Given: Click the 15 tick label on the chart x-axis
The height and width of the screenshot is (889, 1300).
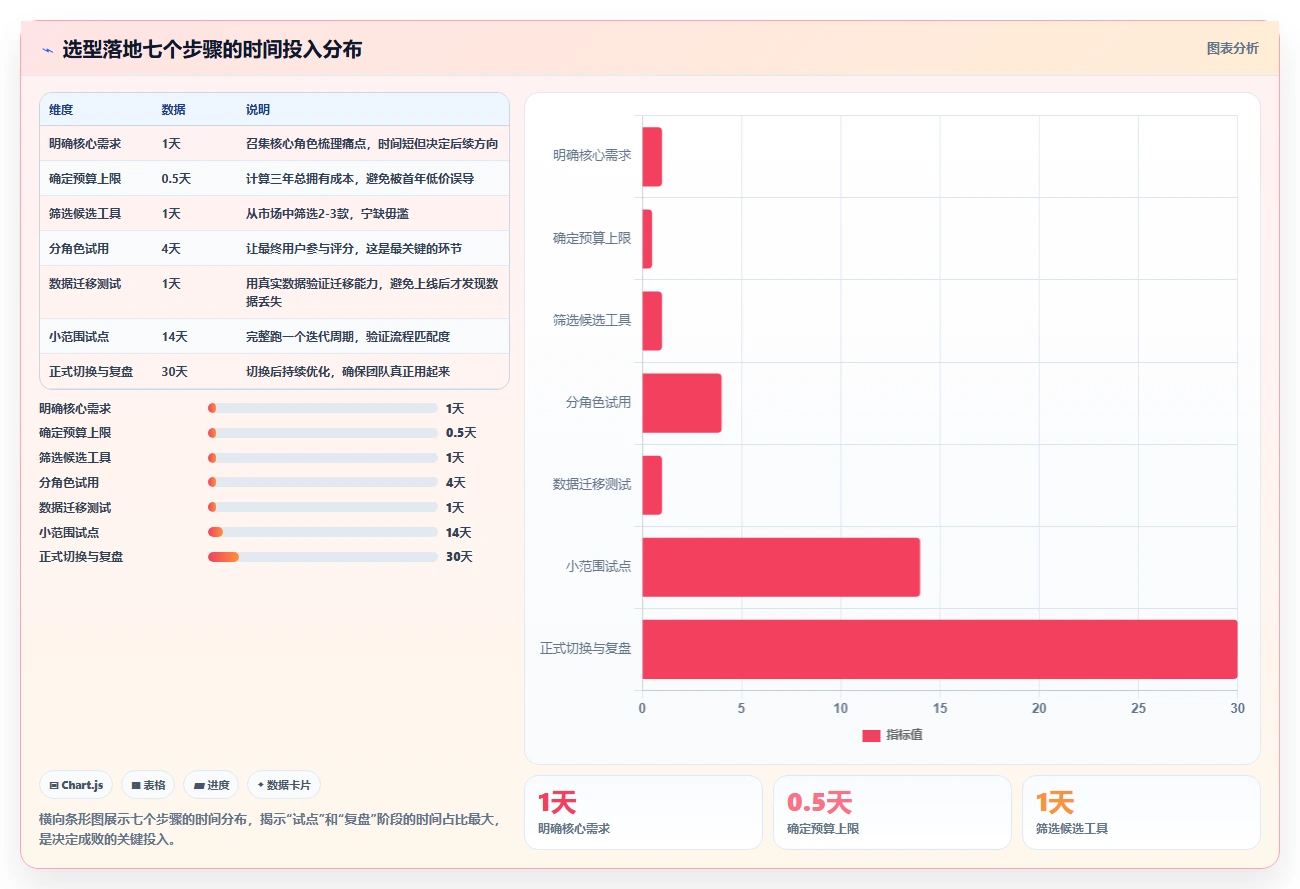Looking at the screenshot, I should [x=940, y=708].
